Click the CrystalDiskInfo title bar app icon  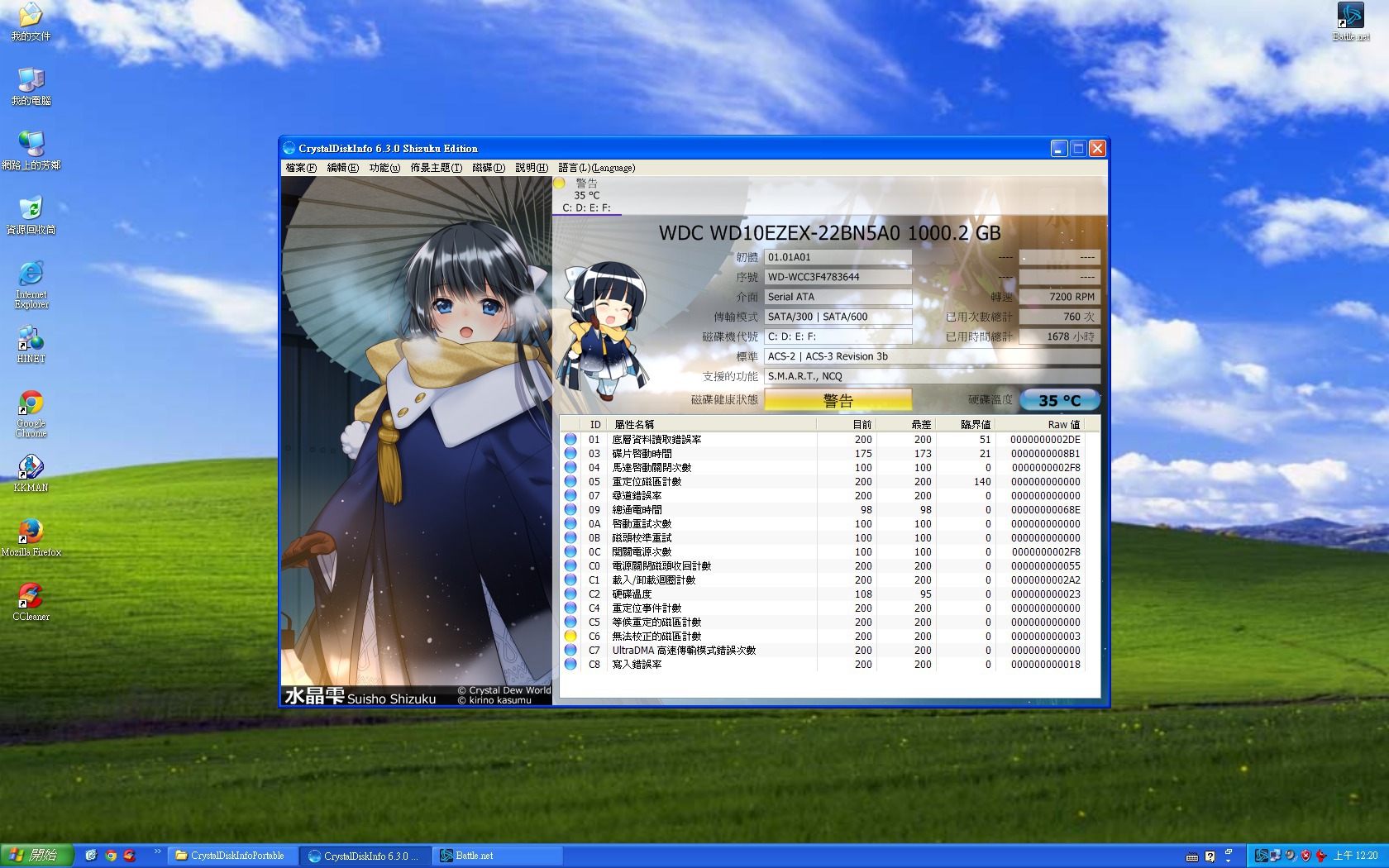[x=289, y=149]
